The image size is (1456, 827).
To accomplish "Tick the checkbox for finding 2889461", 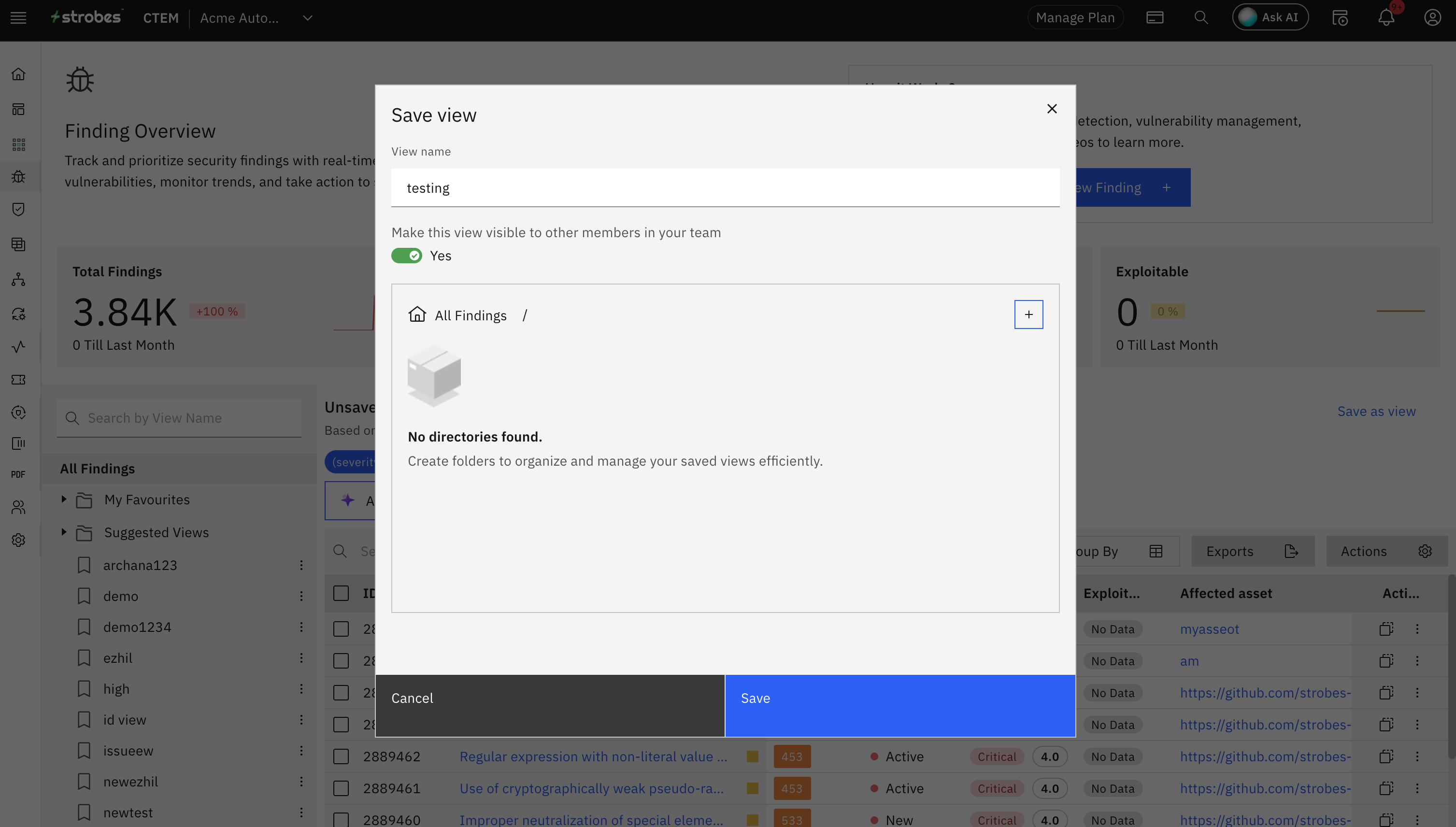I will click(x=341, y=788).
